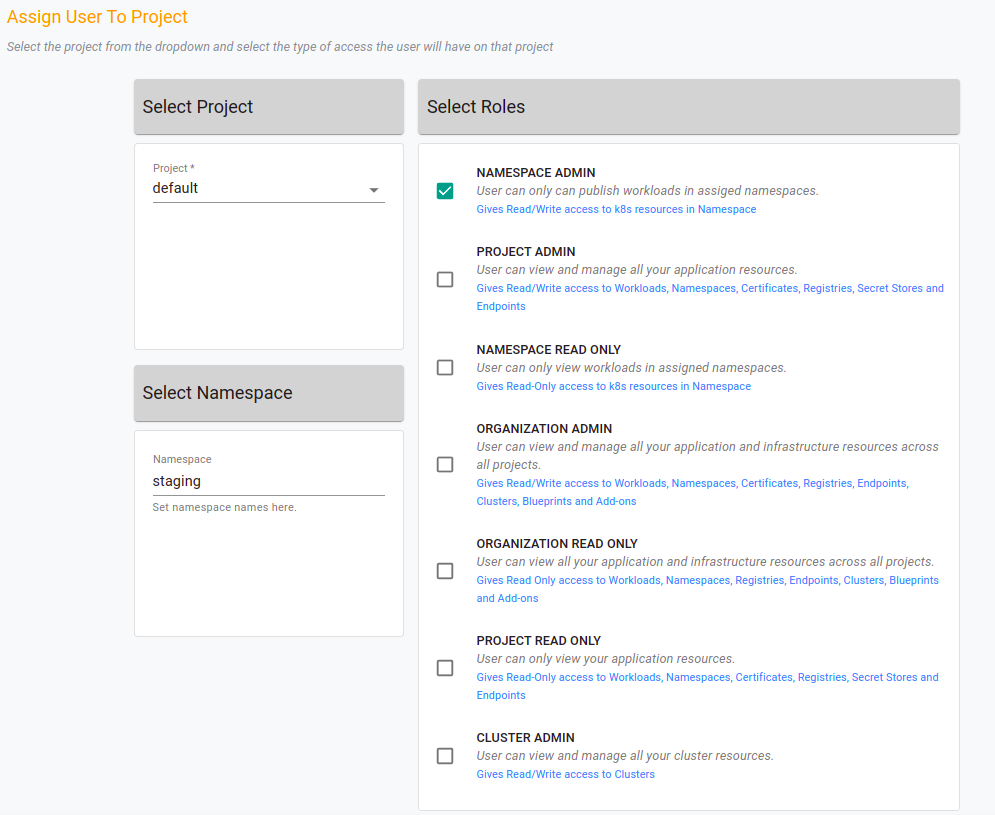Screen dimensions: 995x815
Task: Click the 'Select Namespace' panel header
Action: 268,393
